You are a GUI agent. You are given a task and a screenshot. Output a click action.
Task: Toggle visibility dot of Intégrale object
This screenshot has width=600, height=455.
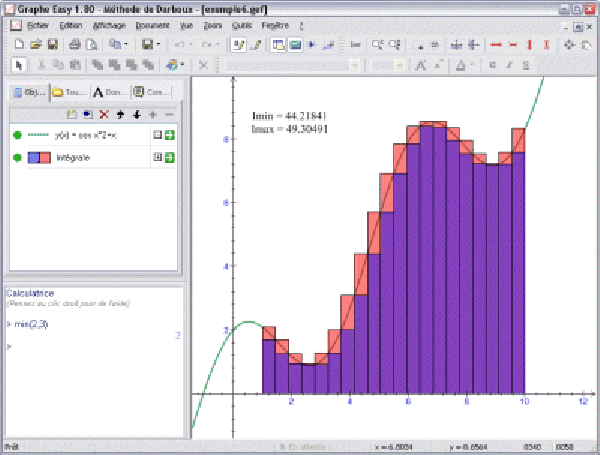[x=17, y=158]
